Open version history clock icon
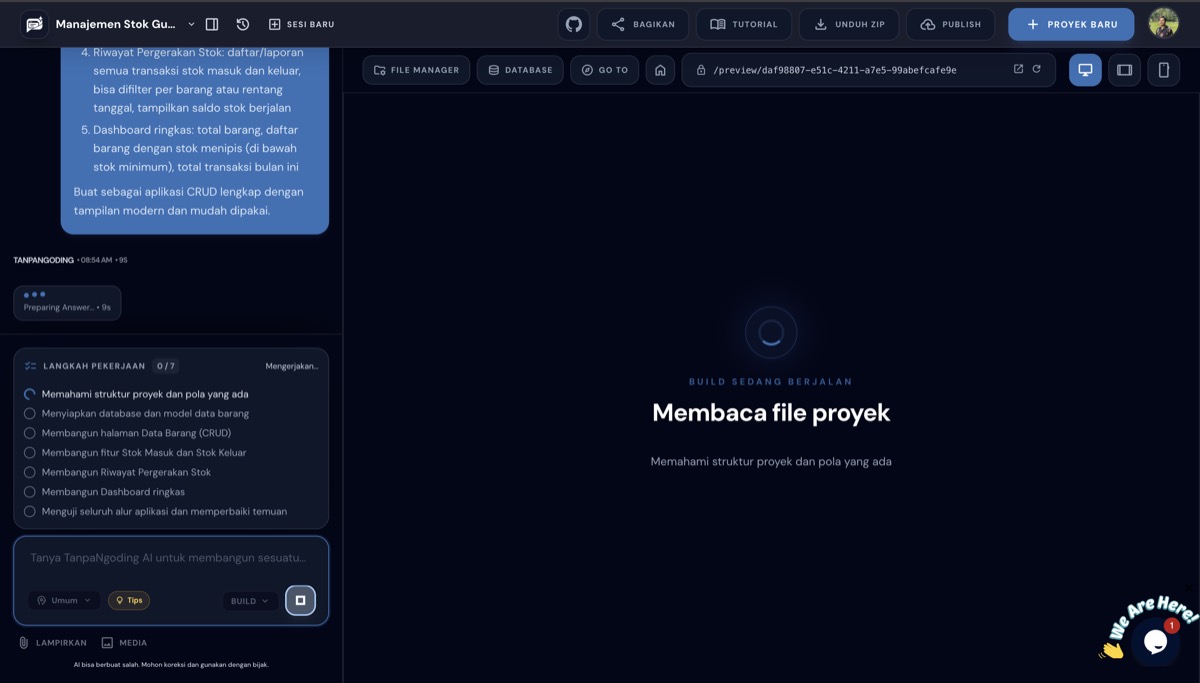 [x=243, y=24]
